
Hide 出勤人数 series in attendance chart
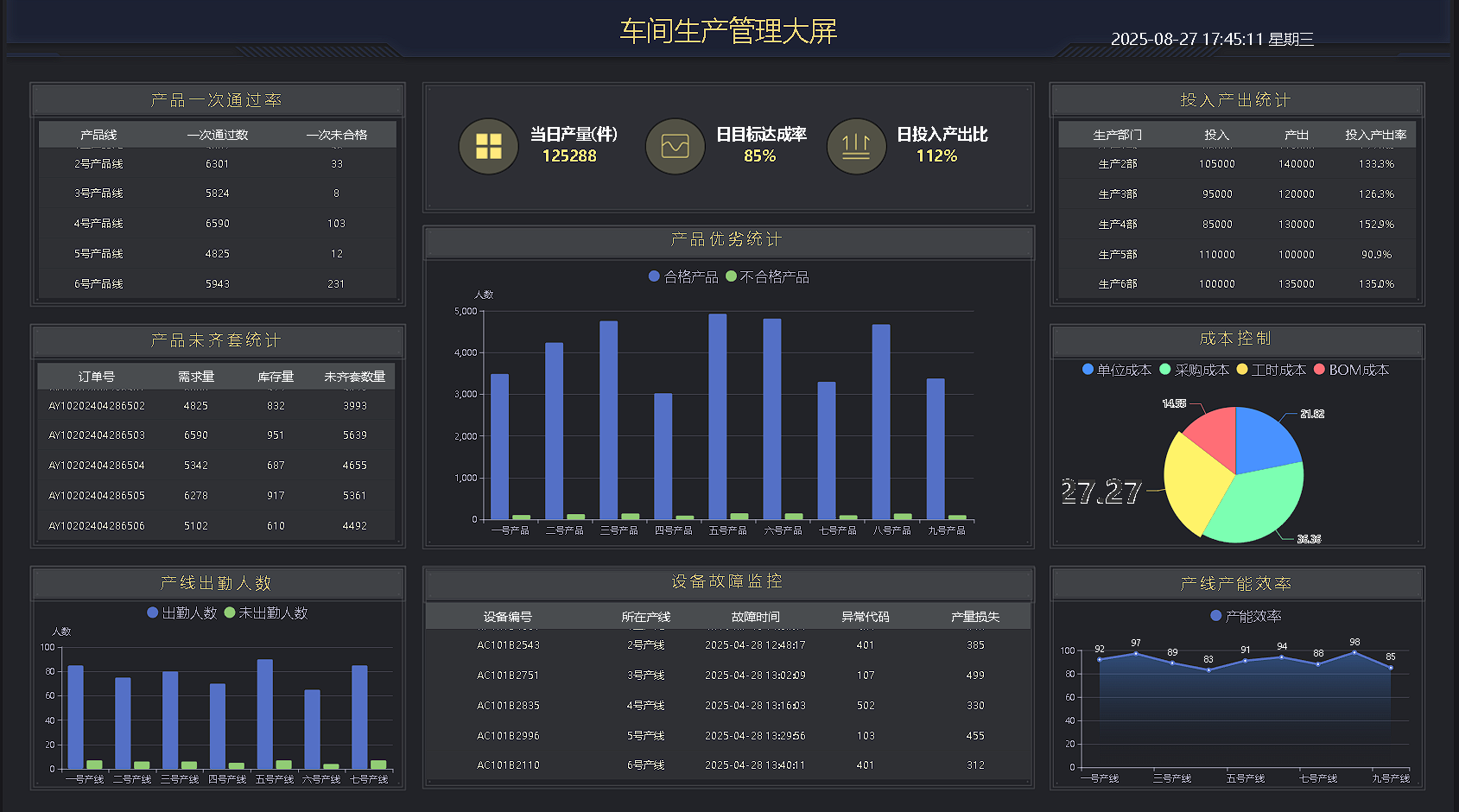click(x=181, y=612)
